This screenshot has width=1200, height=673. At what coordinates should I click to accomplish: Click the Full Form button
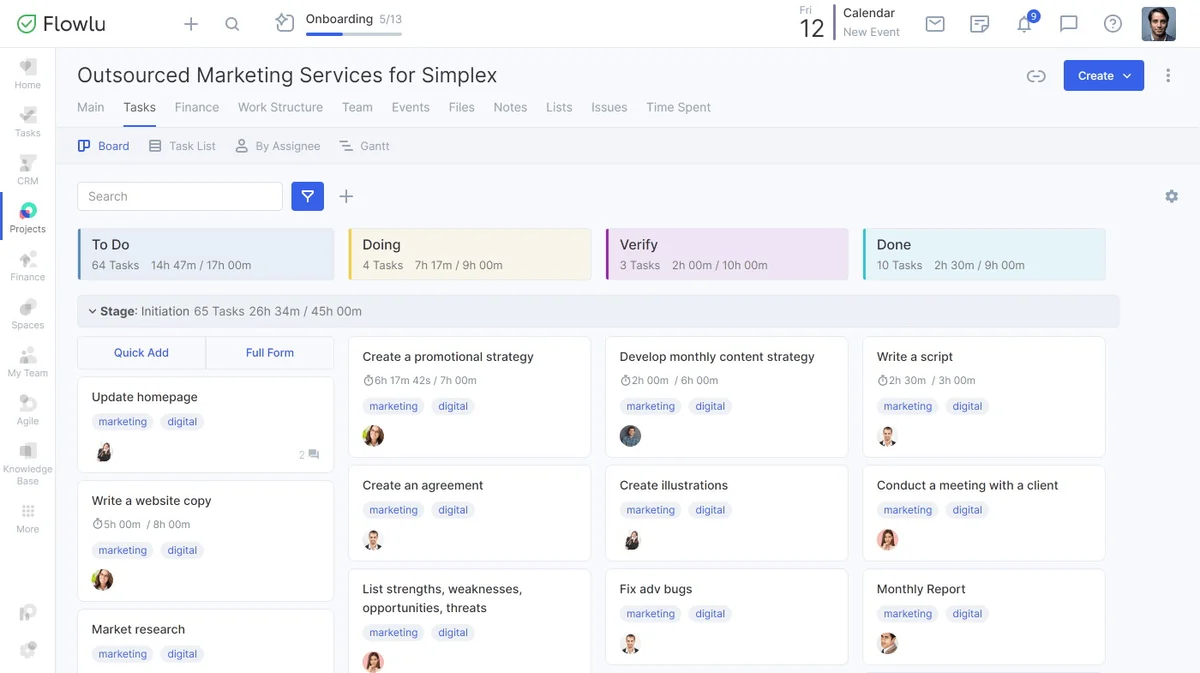pos(270,352)
